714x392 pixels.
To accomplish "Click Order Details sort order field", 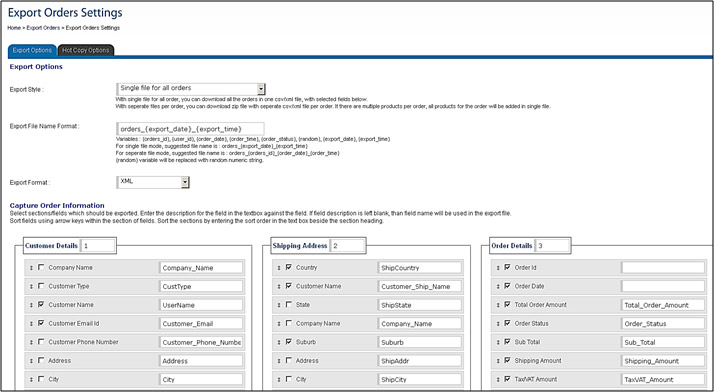I will point(552,246).
